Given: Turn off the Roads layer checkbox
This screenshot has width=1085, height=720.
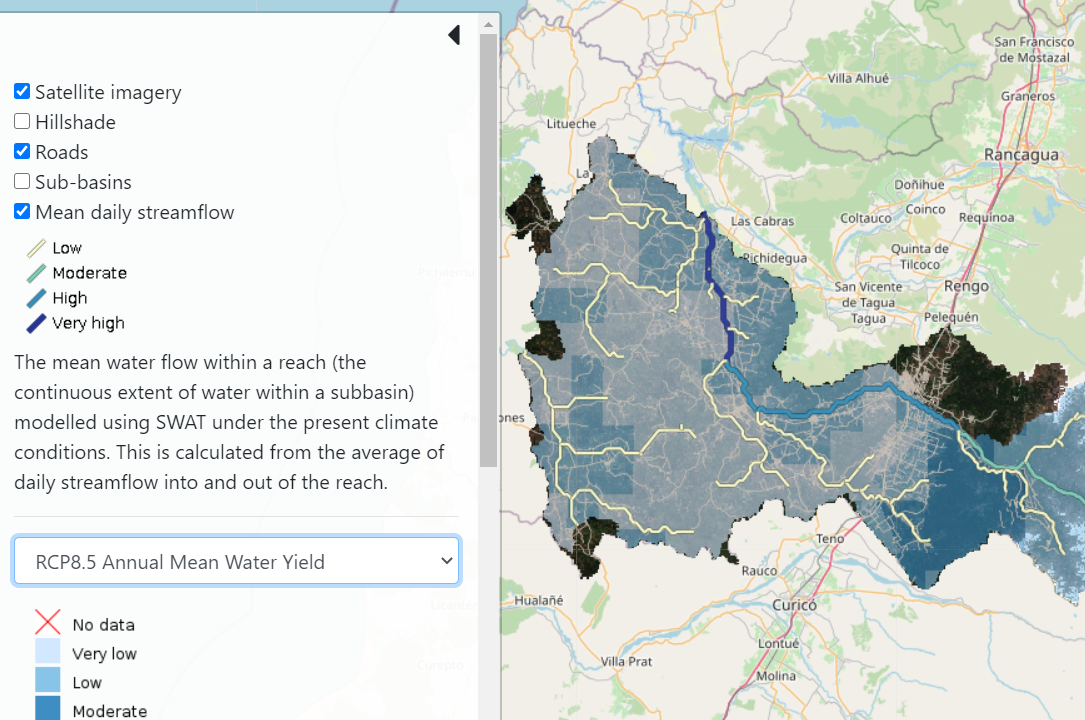Looking at the screenshot, I should [x=22, y=151].
